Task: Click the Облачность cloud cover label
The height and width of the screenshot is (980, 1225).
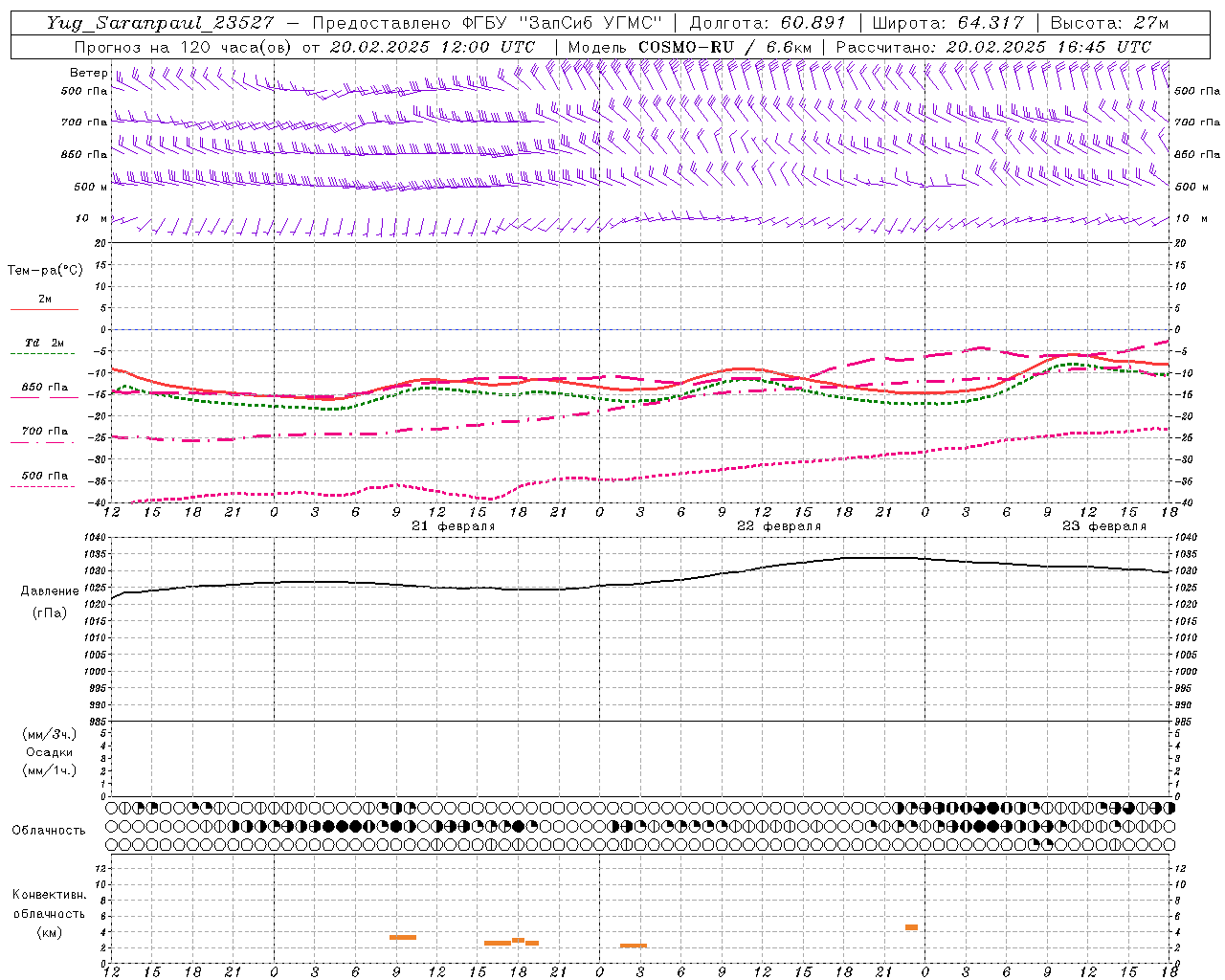Action: tap(49, 830)
